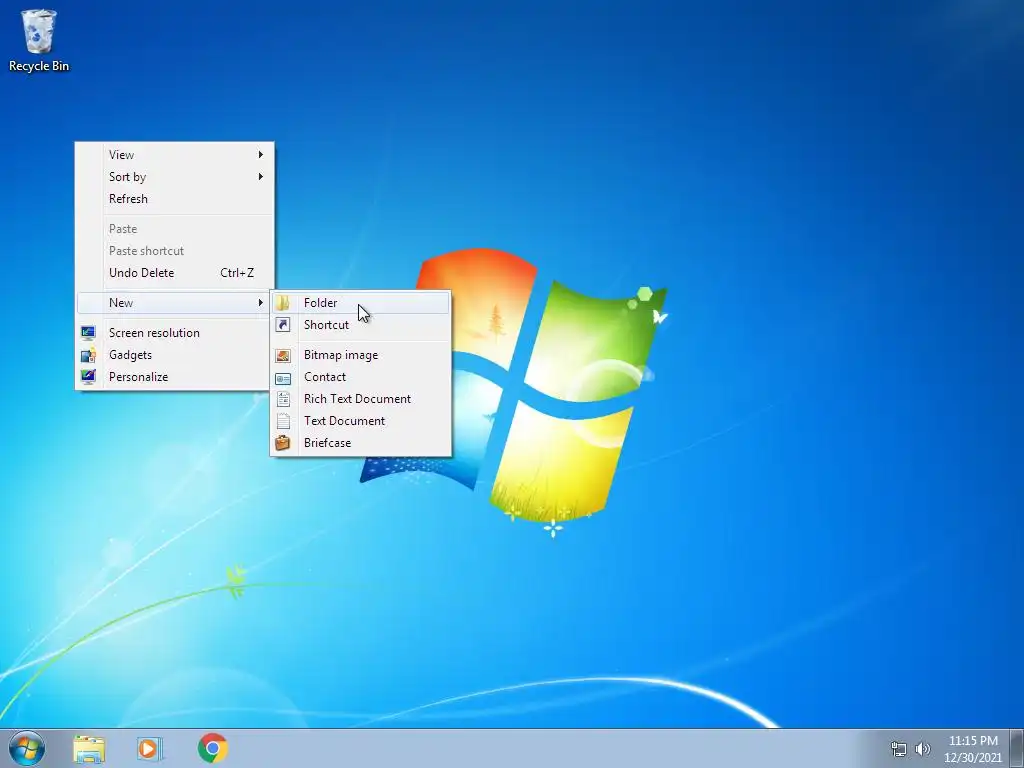The height and width of the screenshot is (768, 1024).
Task: Select New in the context menu
Action: [x=174, y=302]
